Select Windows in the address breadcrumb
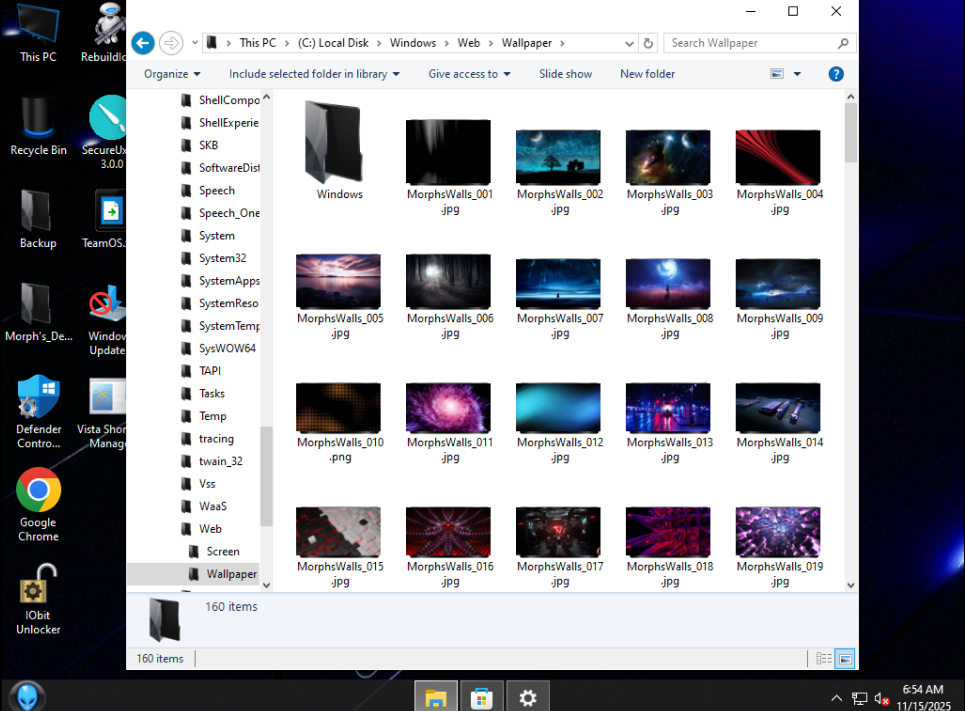The width and height of the screenshot is (965, 711). 413,43
